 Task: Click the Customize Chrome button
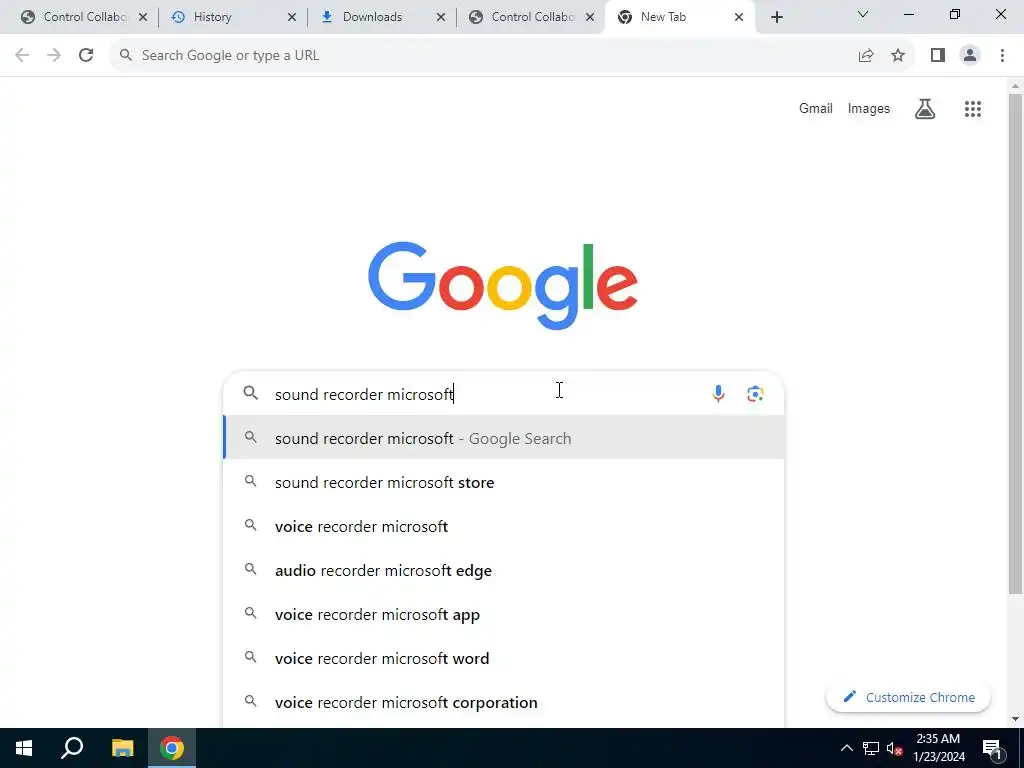(x=908, y=697)
